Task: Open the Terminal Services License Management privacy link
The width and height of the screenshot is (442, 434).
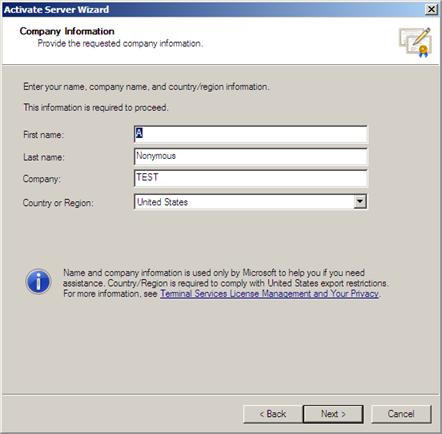Action: [x=269, y=294]
